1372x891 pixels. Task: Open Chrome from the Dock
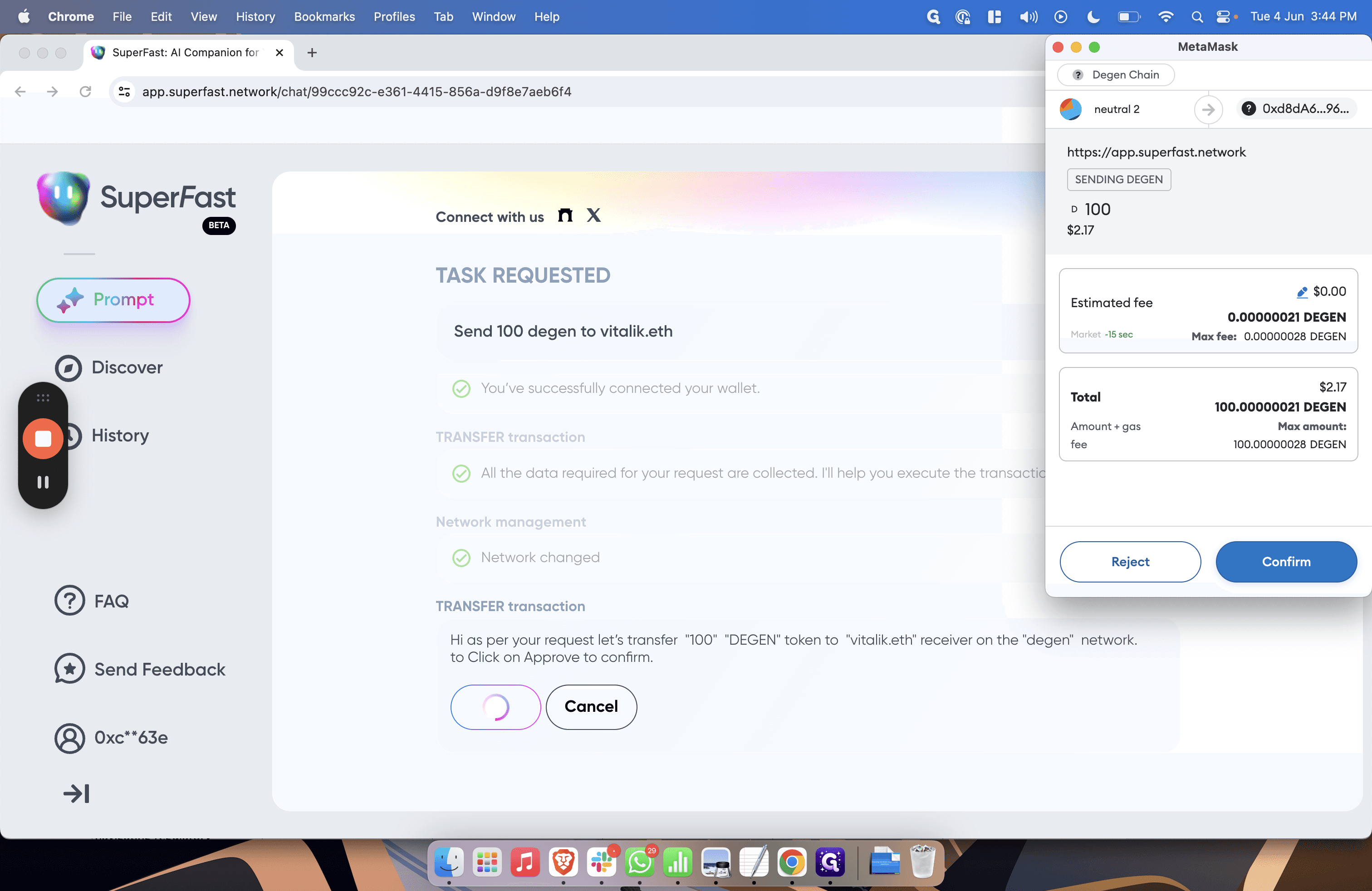792,862
